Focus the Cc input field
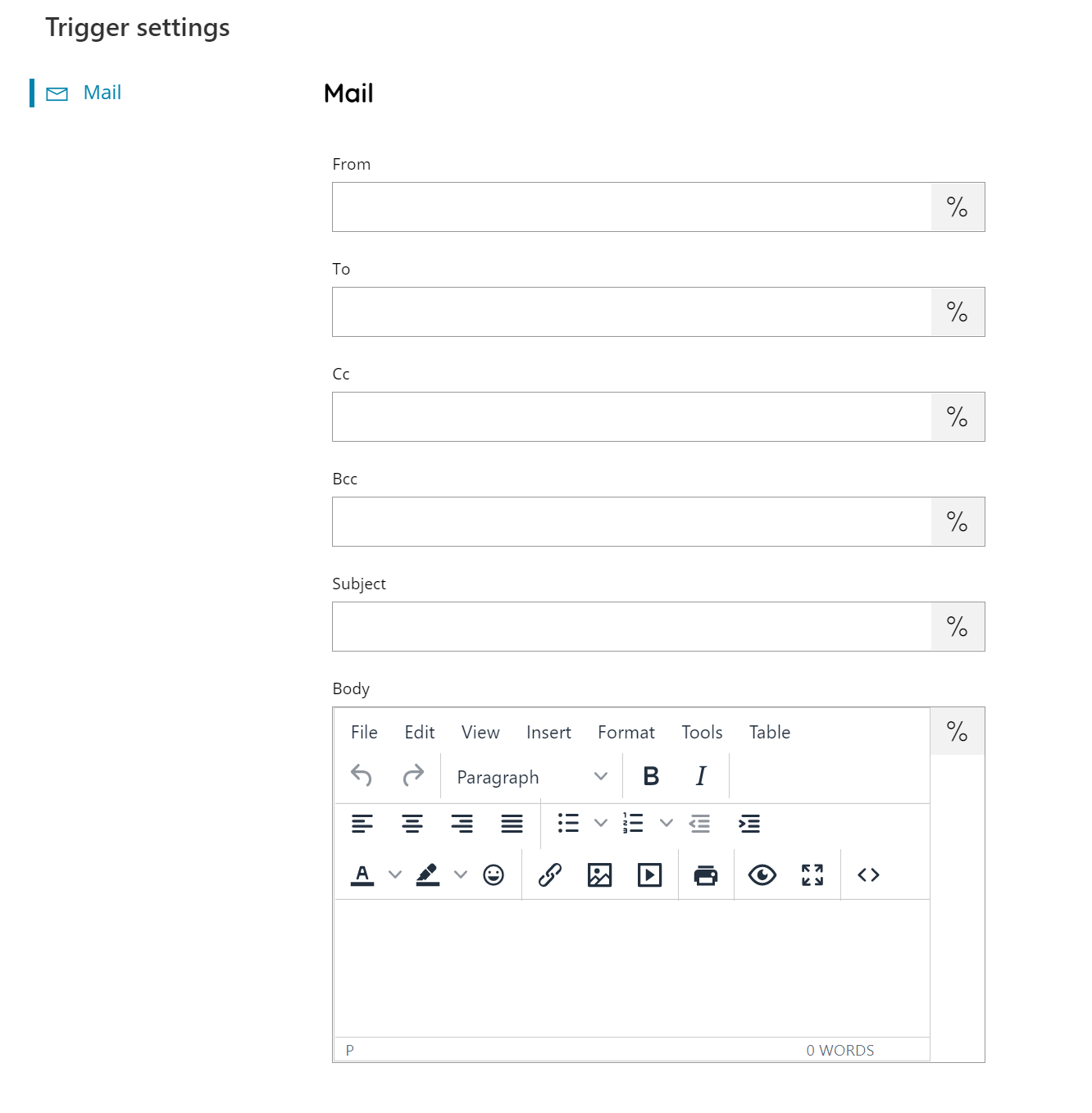 click(632, 416)
